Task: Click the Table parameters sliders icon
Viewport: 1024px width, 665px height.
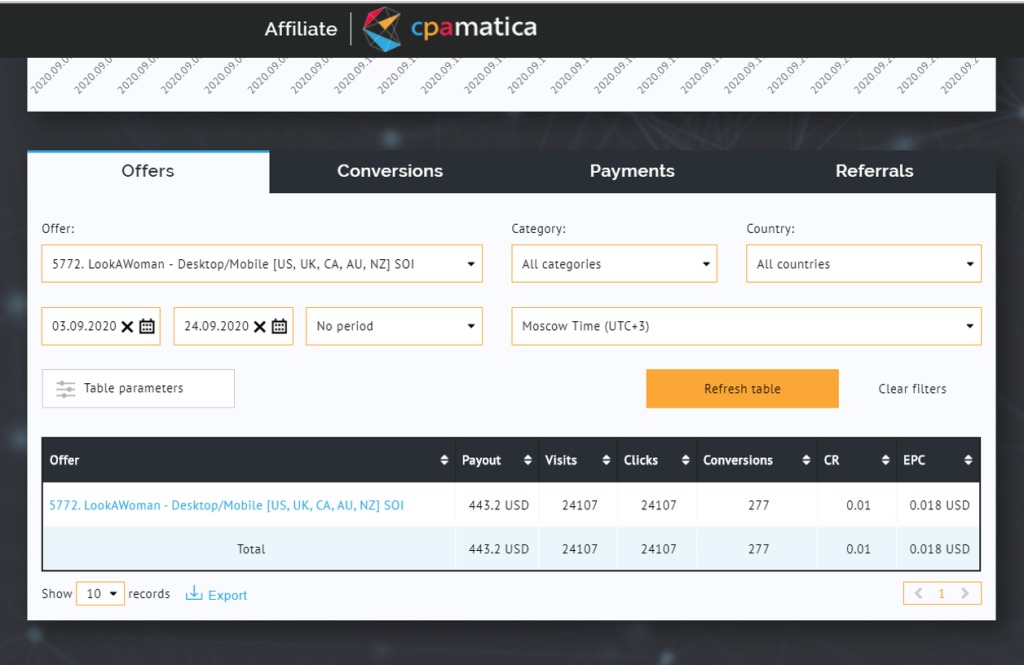Action: click(x=65, y=389)
